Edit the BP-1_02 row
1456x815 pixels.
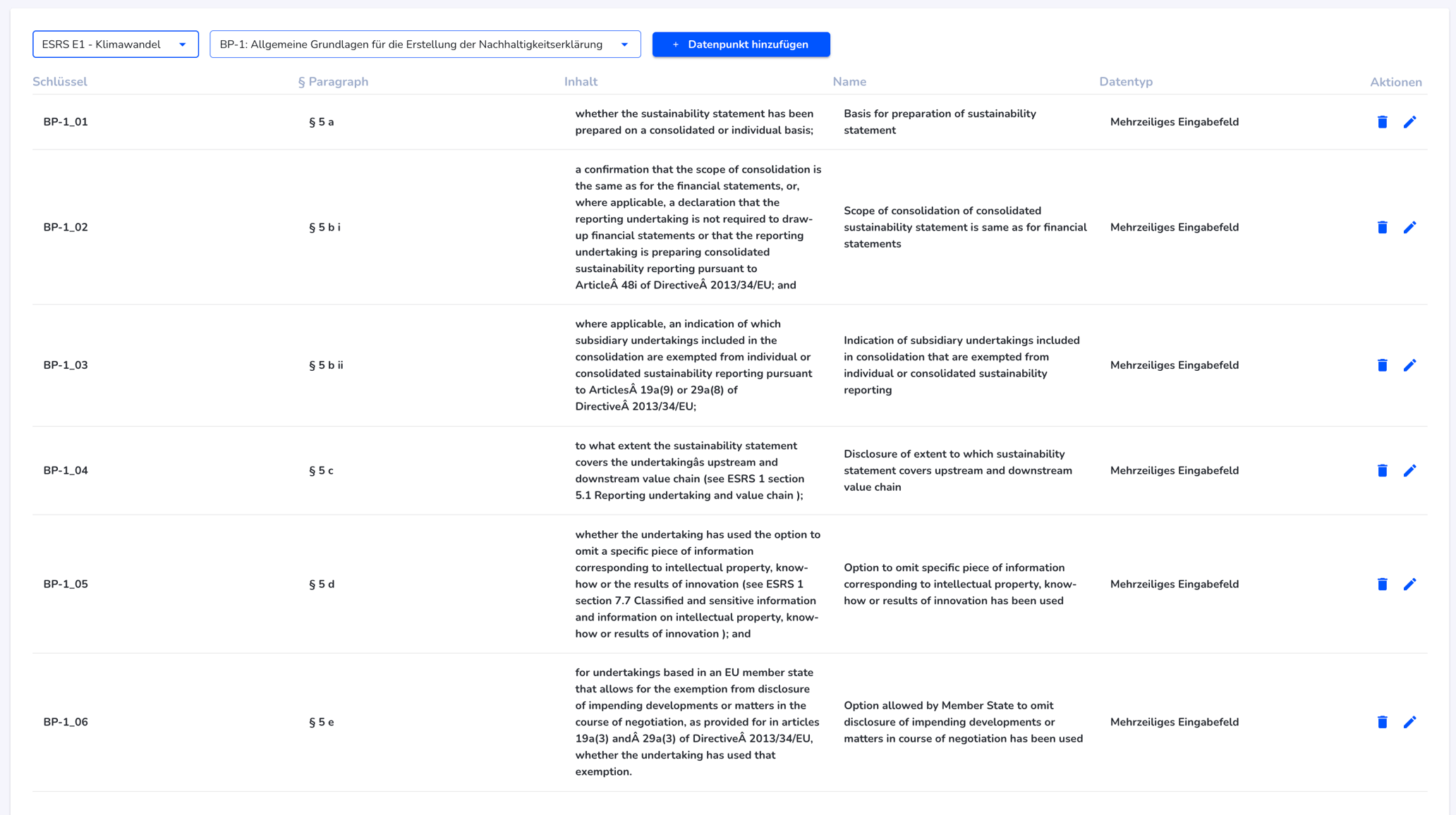tap(1409, 227)
